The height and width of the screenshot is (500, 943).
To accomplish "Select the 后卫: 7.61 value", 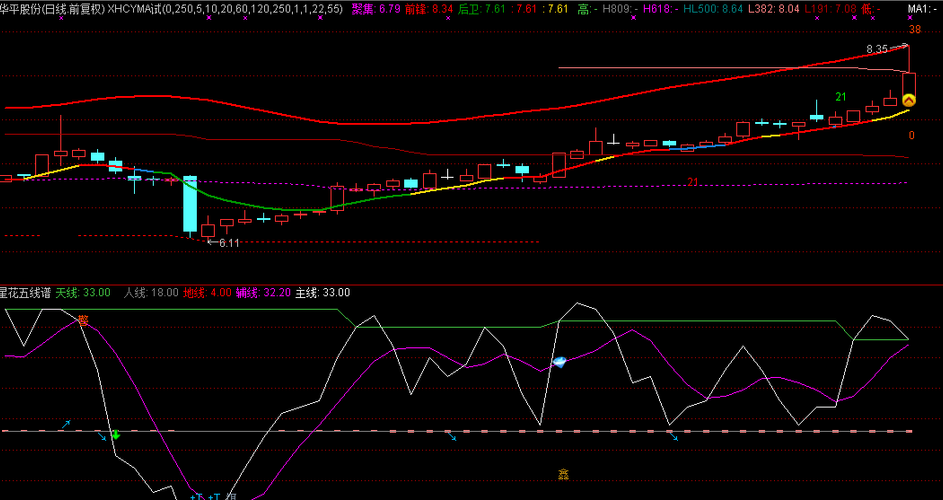I will tap(482, 8).
